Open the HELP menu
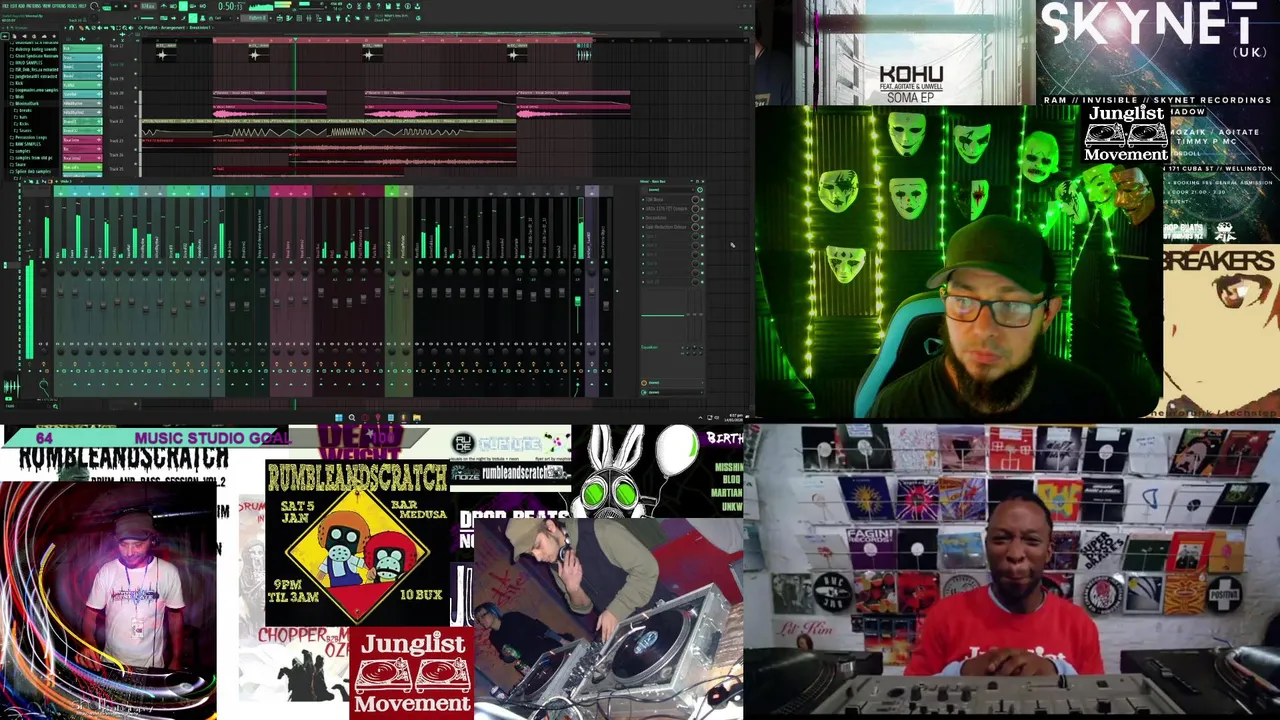The width and height of the screenshot is (1280, 720). (x=82, y=6)
